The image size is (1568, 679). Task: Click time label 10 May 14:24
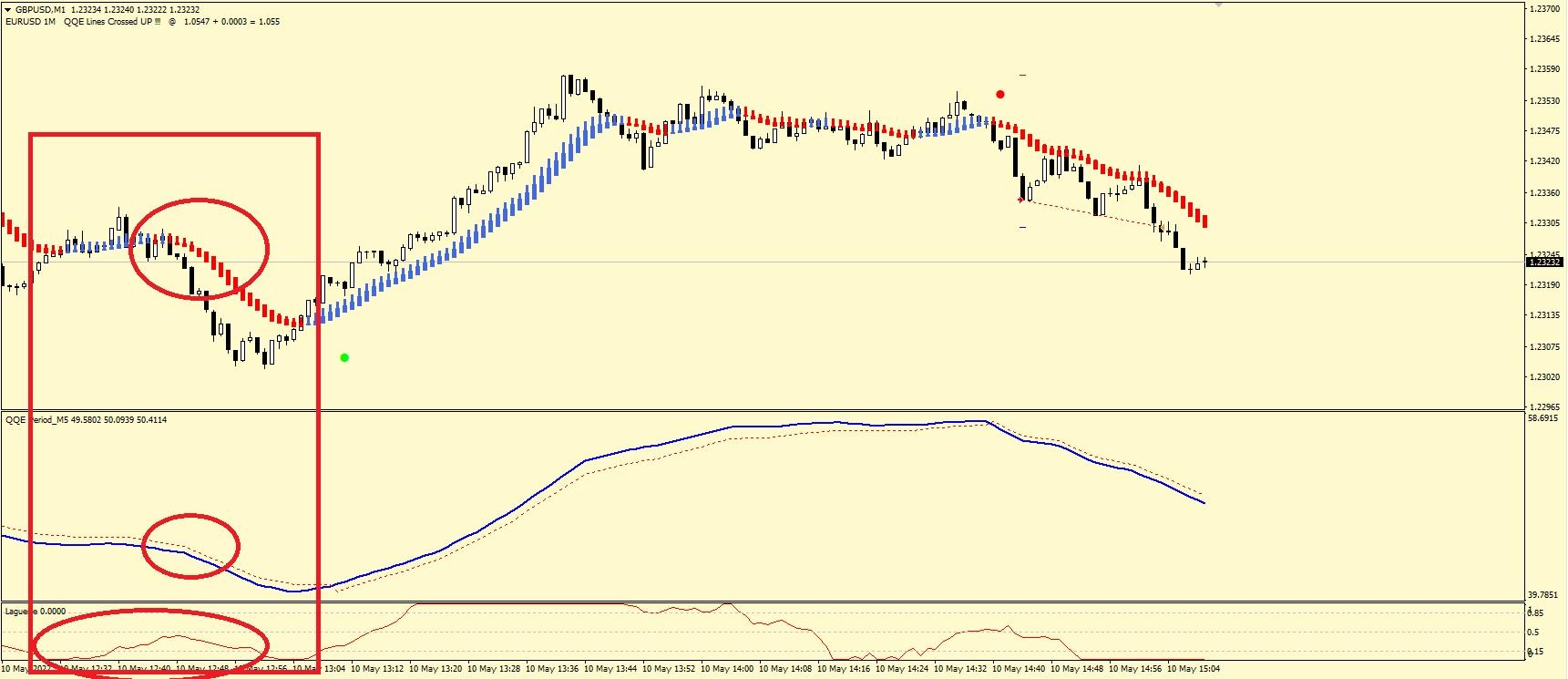pyautogui.click(x=902, y=669)
